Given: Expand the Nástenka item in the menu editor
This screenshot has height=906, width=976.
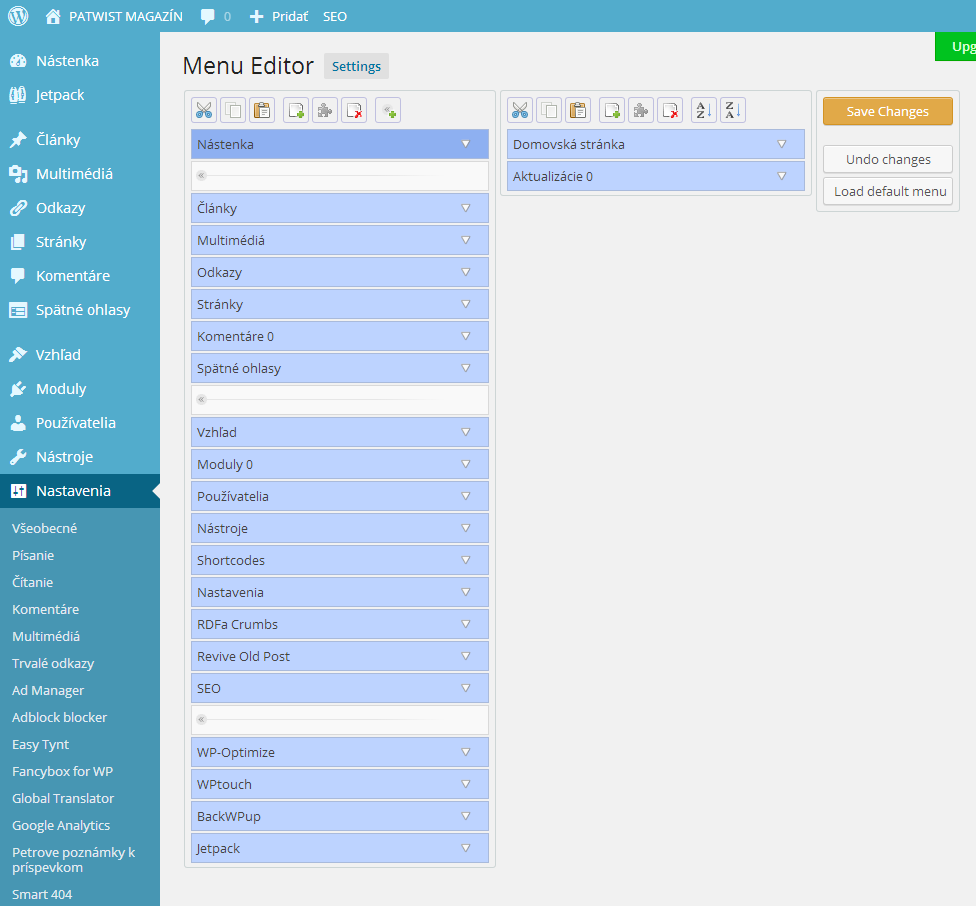Looking at the screenshot, I should coord(466,144).
